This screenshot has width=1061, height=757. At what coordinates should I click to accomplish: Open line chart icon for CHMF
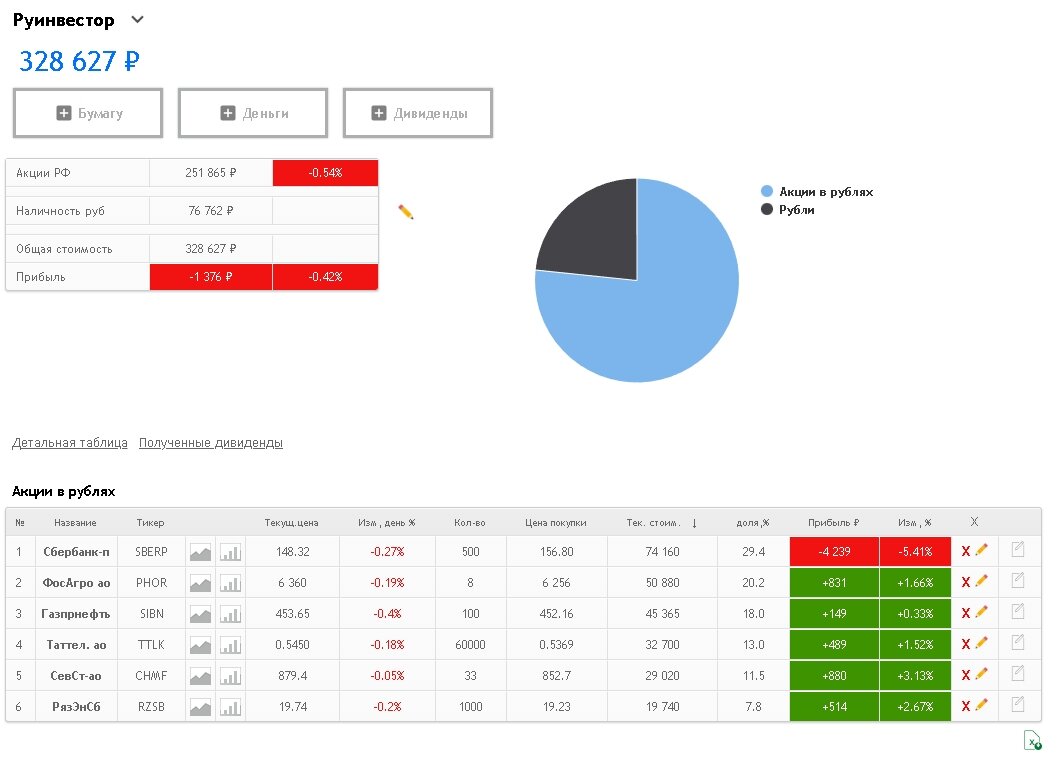pyautogui.click(x=200, y=676)
